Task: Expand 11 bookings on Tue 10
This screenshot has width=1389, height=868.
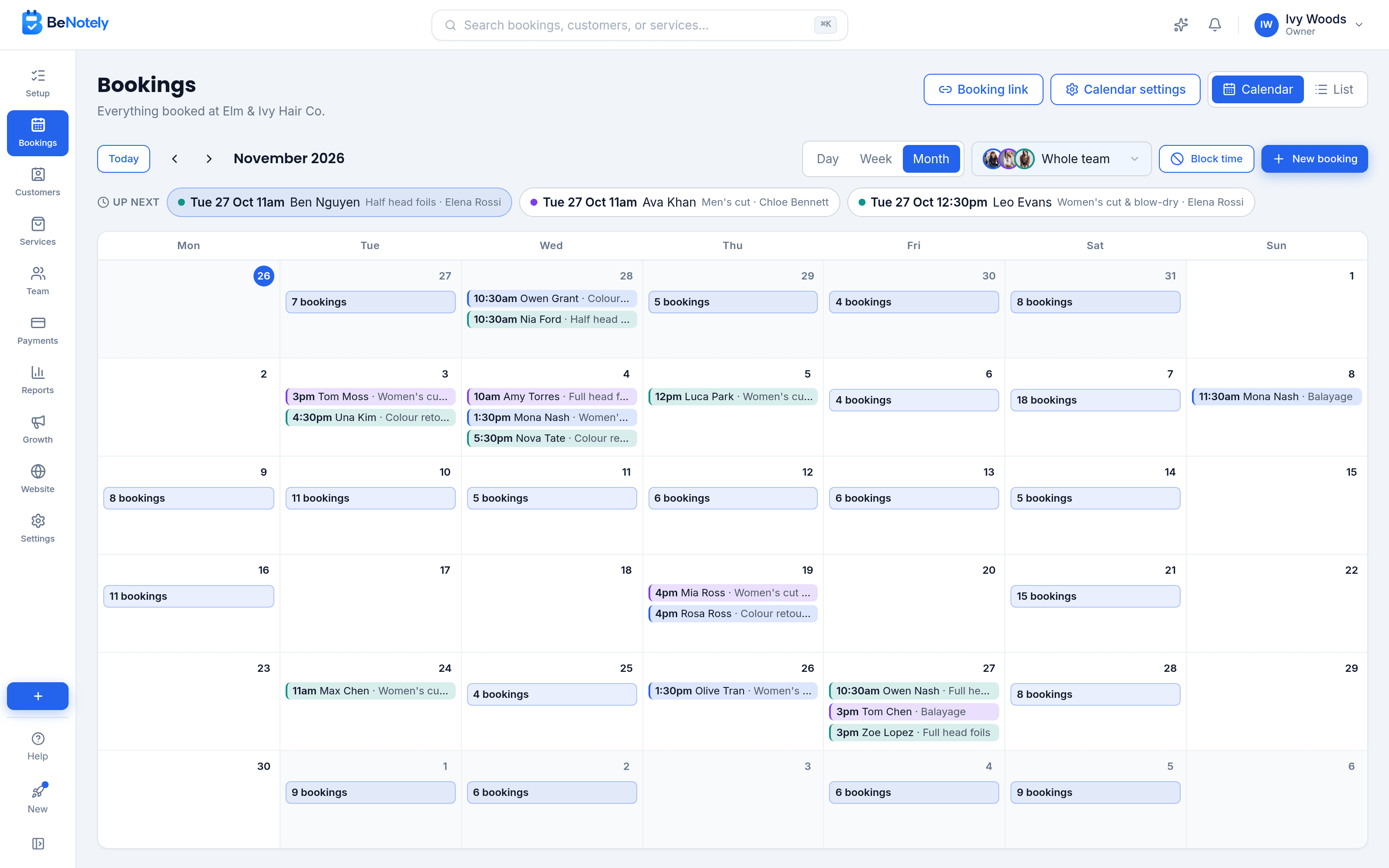Action: click(370, 498)
